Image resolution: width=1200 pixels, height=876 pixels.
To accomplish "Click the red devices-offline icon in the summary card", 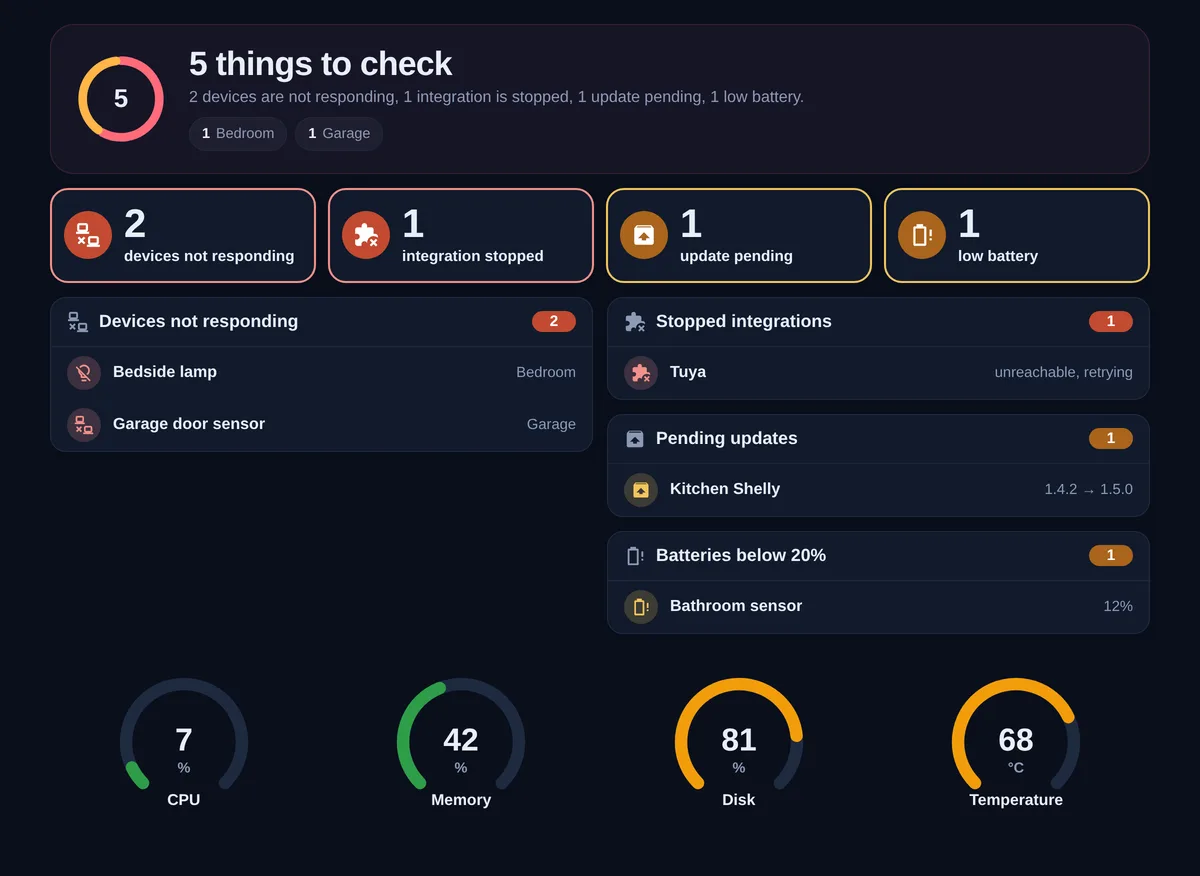I will point(88,235).
